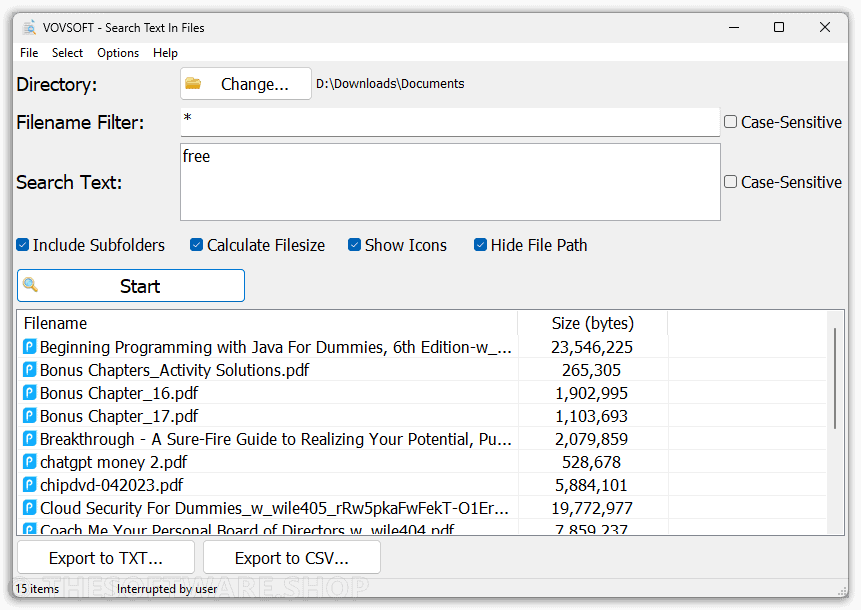The image size is (861, 610).
Task: Click Export to CSV... button
Action: pyautogui.click(x=292, y=558)
